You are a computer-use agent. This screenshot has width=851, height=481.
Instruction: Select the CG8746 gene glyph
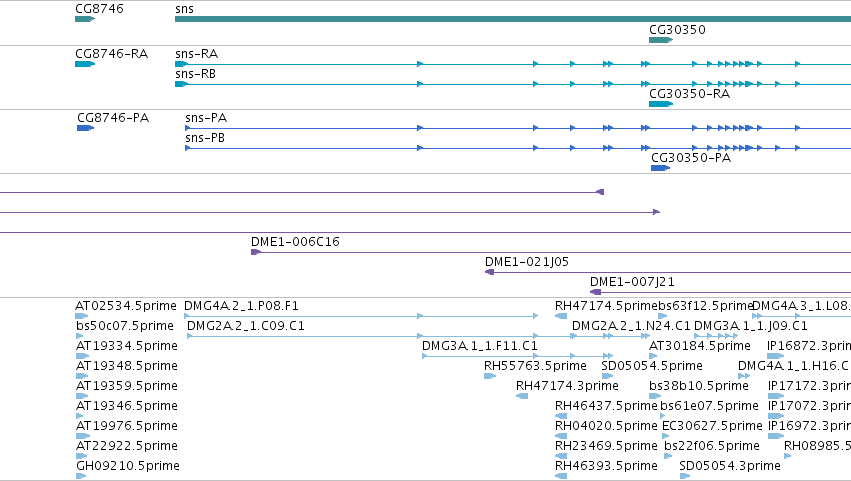point(85,19)
